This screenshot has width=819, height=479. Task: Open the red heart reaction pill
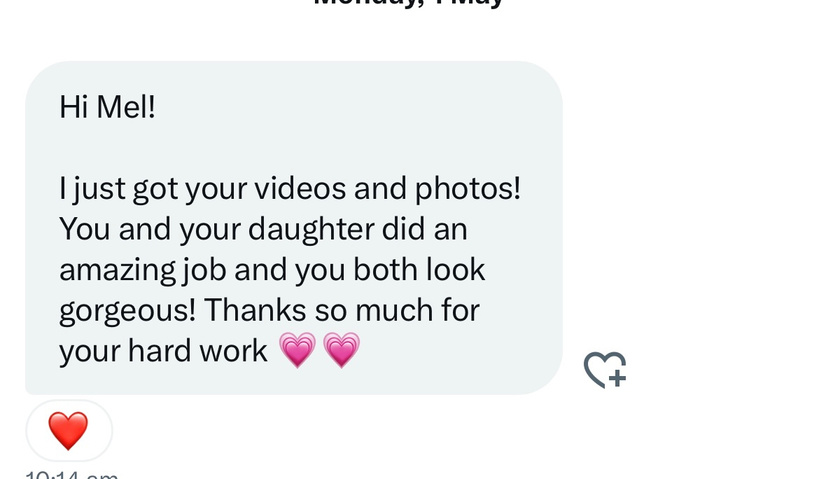pos(69,430)
